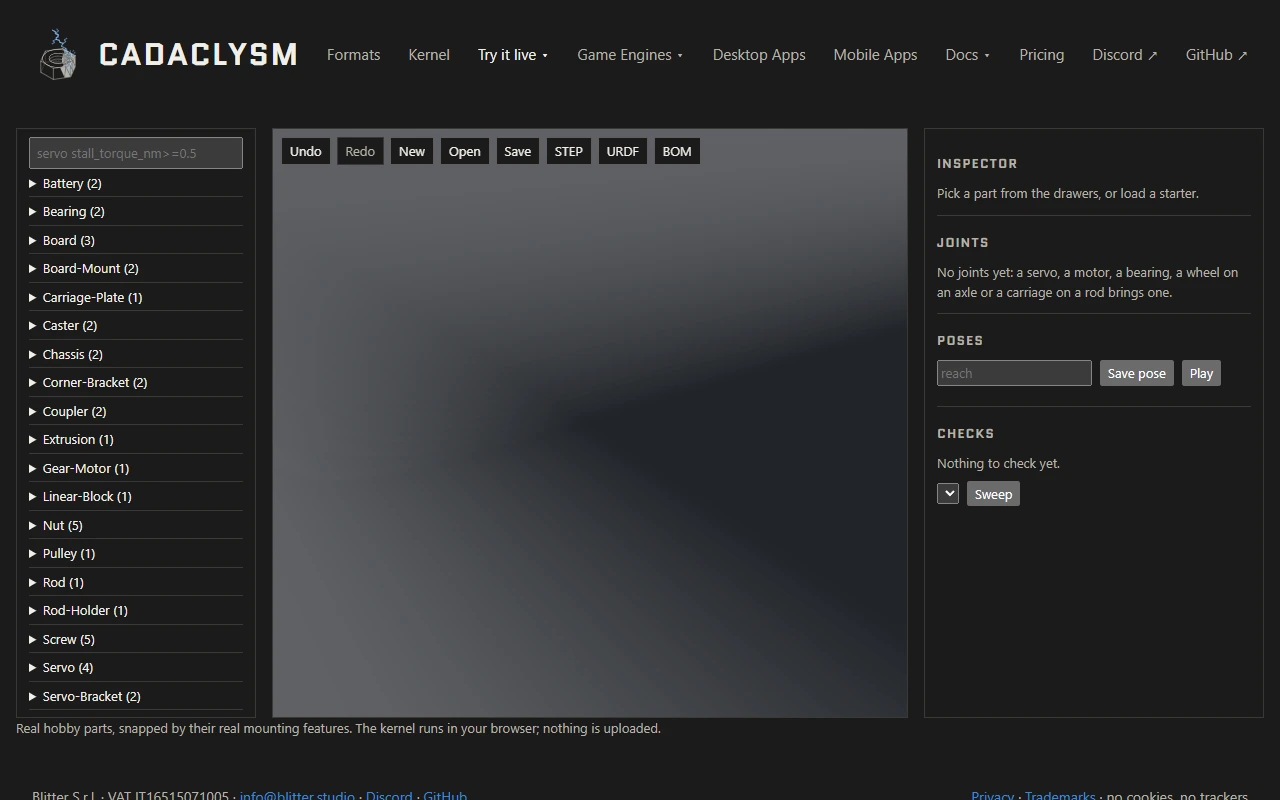Export the assembly as STEP
The height and width of the screenshot is (800, 1280).
[569, 152]
